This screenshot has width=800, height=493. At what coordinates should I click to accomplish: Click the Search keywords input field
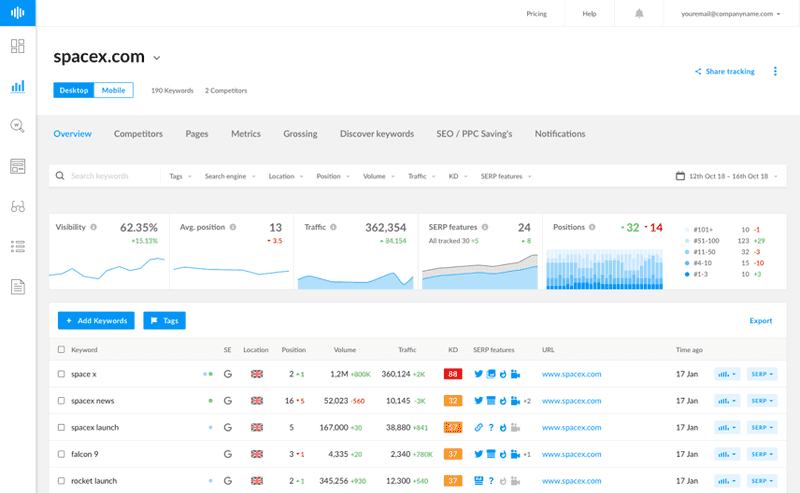point(110,176)
